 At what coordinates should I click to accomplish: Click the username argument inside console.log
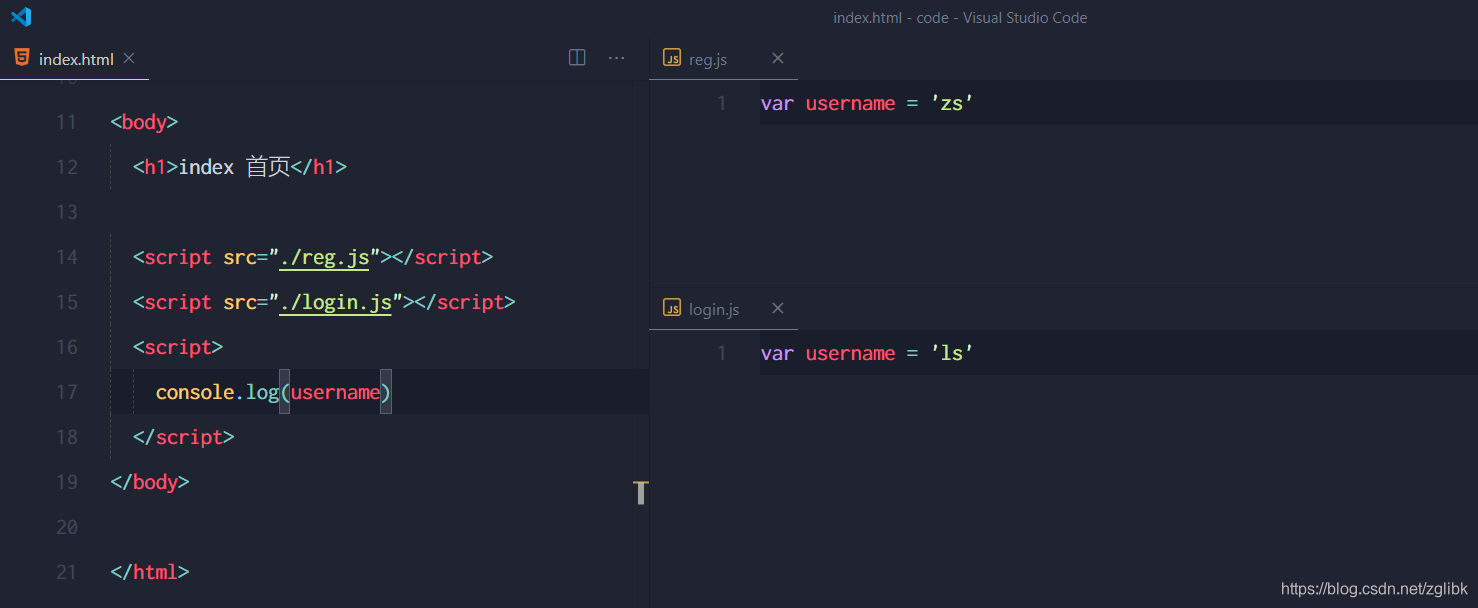point(335,392)
